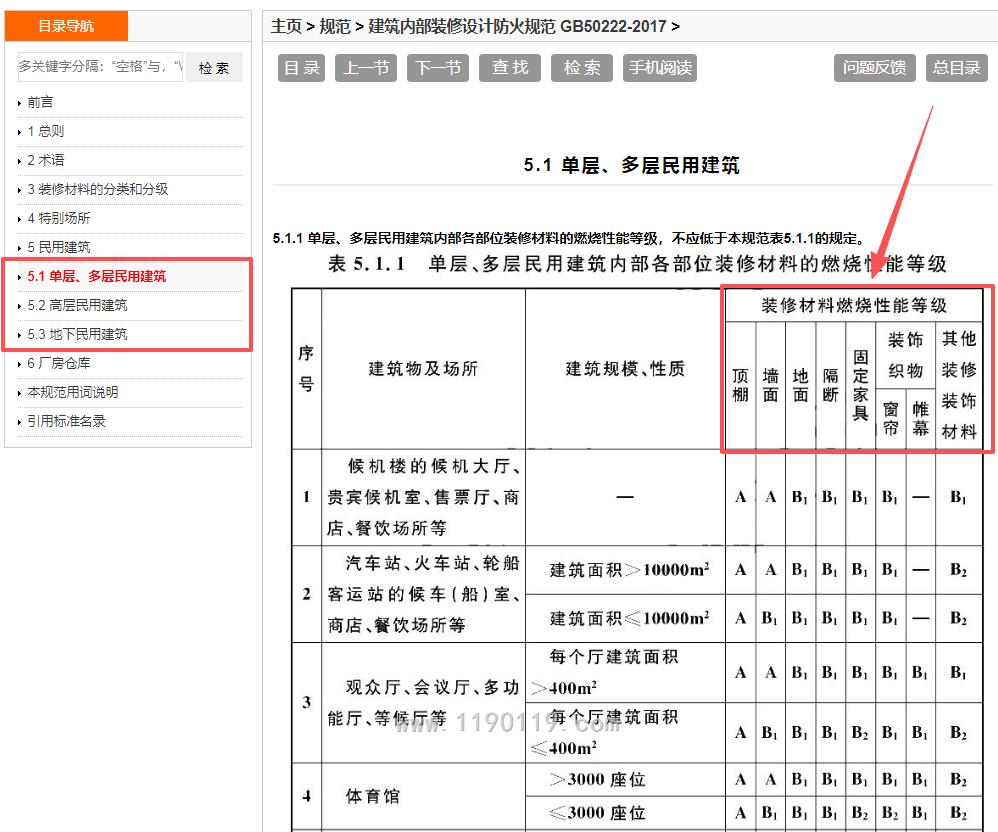Go to next section with 下一节
This screenshot has height=832, width=998.
(x=438, y=68)
